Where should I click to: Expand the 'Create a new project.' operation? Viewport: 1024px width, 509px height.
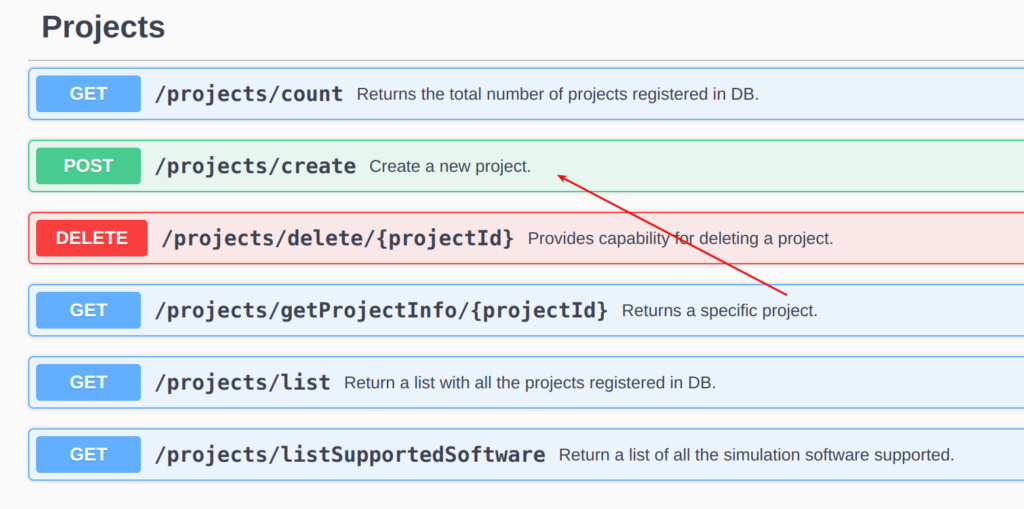[x=526, y=166]
